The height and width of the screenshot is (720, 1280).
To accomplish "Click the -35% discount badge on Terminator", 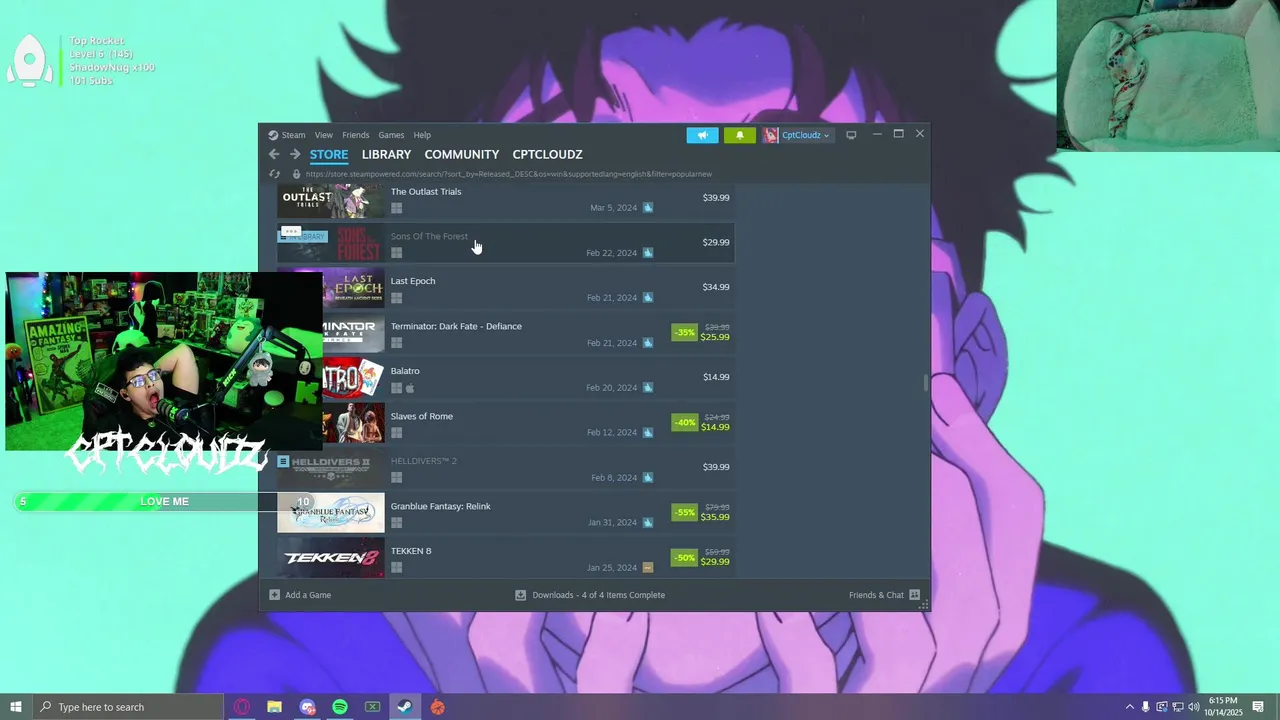I will [684, 332].
